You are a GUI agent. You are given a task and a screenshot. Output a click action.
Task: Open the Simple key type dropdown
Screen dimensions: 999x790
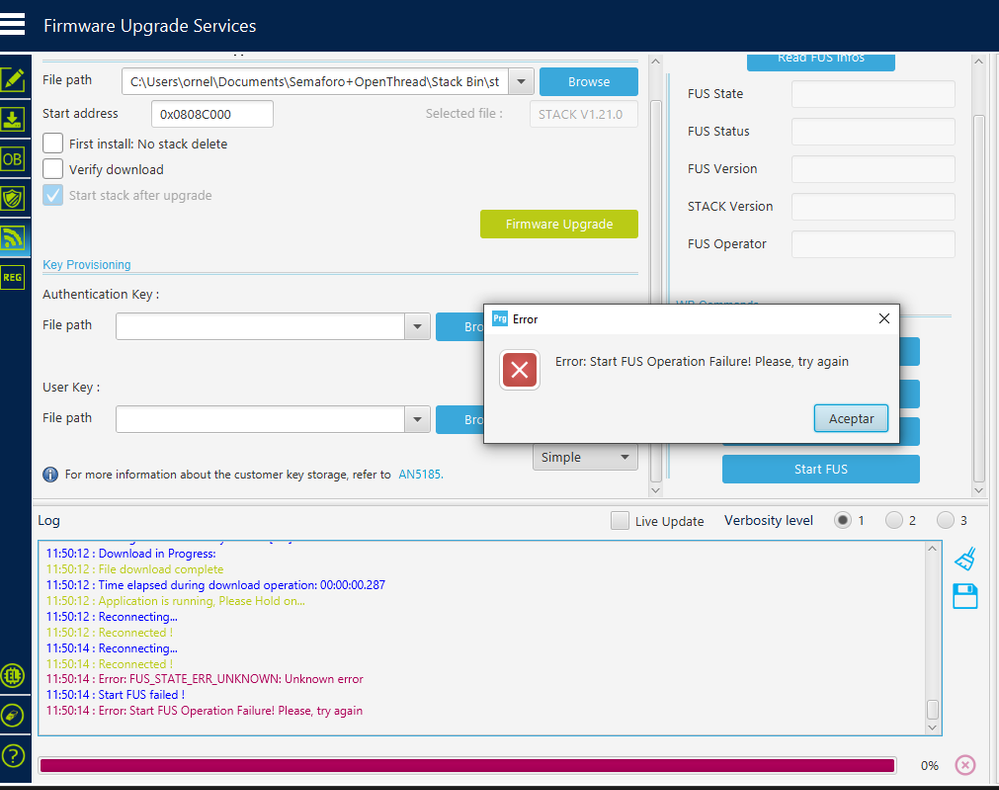click(x=585, y=457)
